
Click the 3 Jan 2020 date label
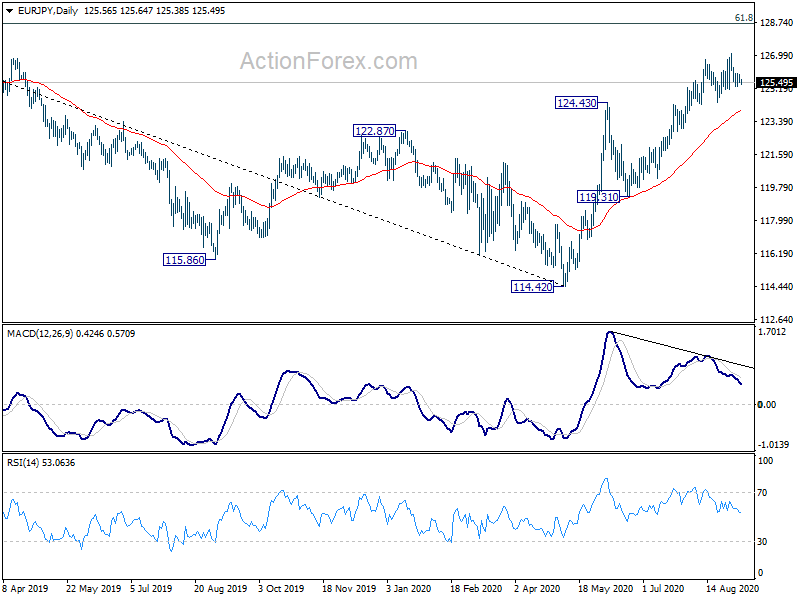click(x=409, y=589)
